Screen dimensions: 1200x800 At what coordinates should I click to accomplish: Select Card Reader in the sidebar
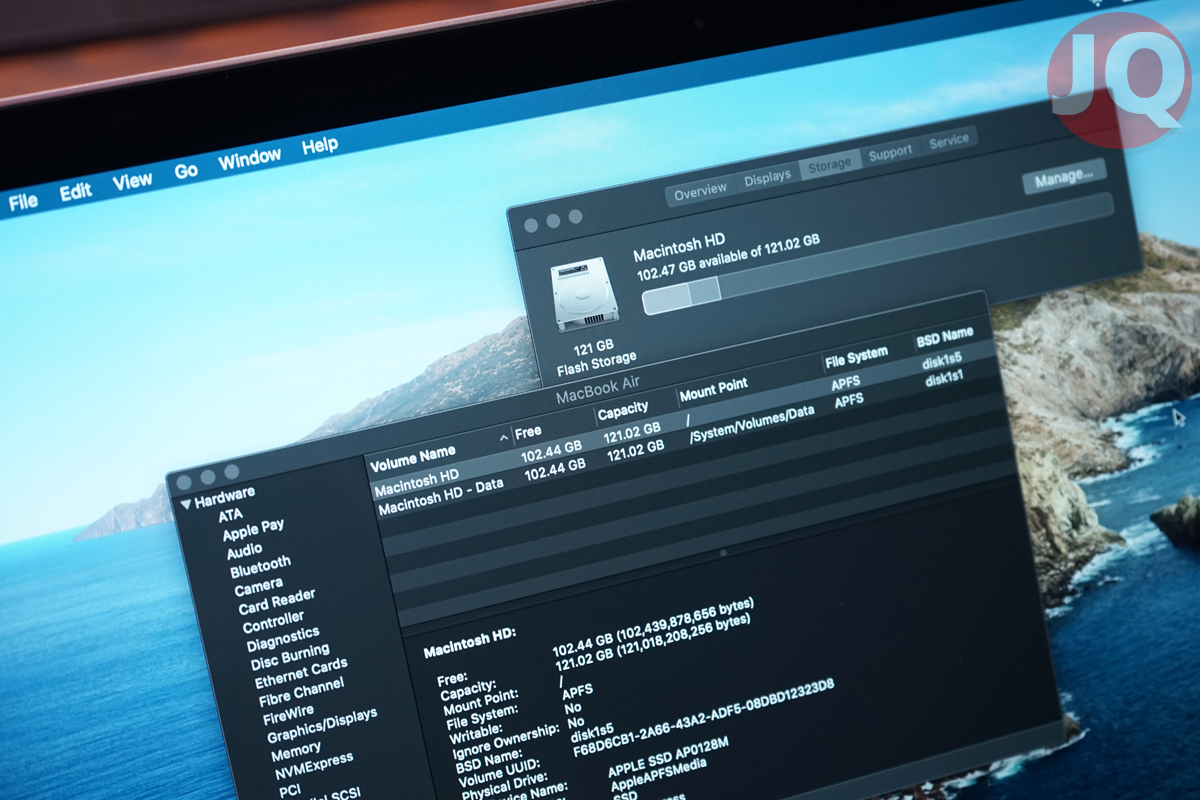click(x=277, y=602)
